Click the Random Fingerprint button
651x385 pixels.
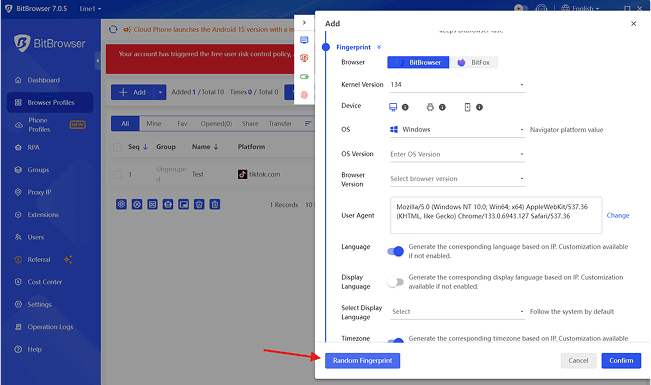point(362,360)
